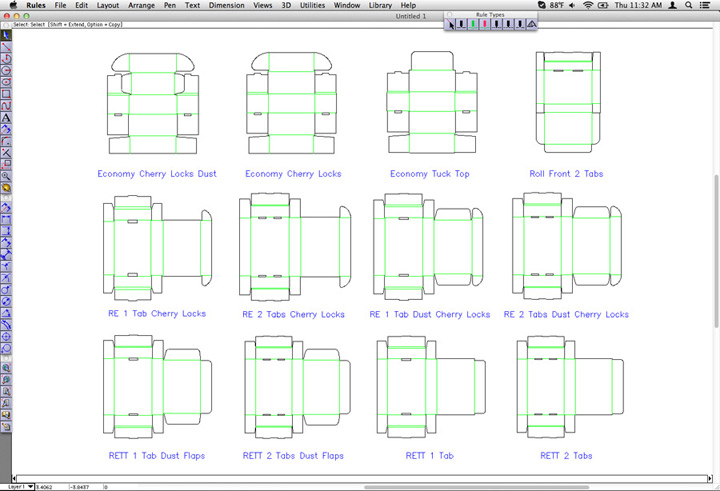Screen dimensions: 720x491
Task: Close the Rule Types palette
Action: coord(449,14)
